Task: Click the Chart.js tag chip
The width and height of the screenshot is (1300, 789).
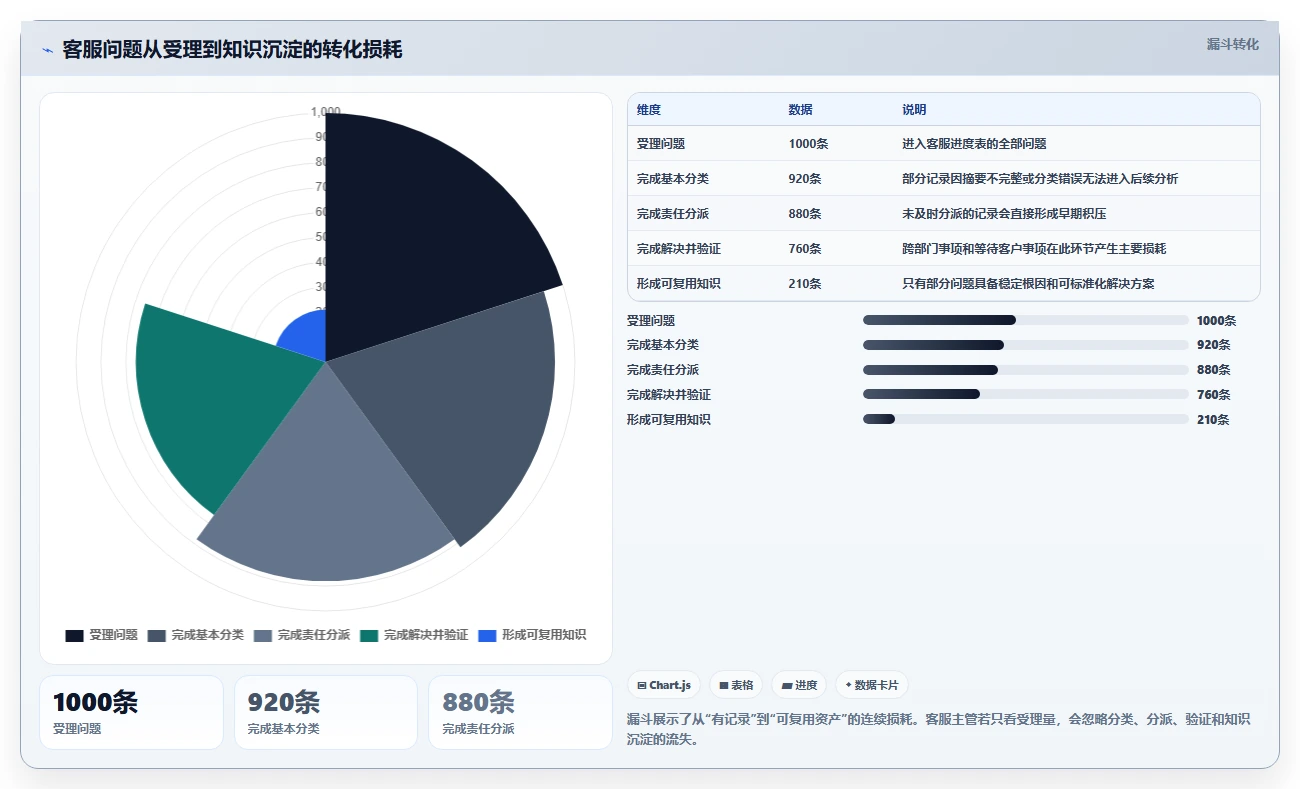Action: [x=664, y=685]
